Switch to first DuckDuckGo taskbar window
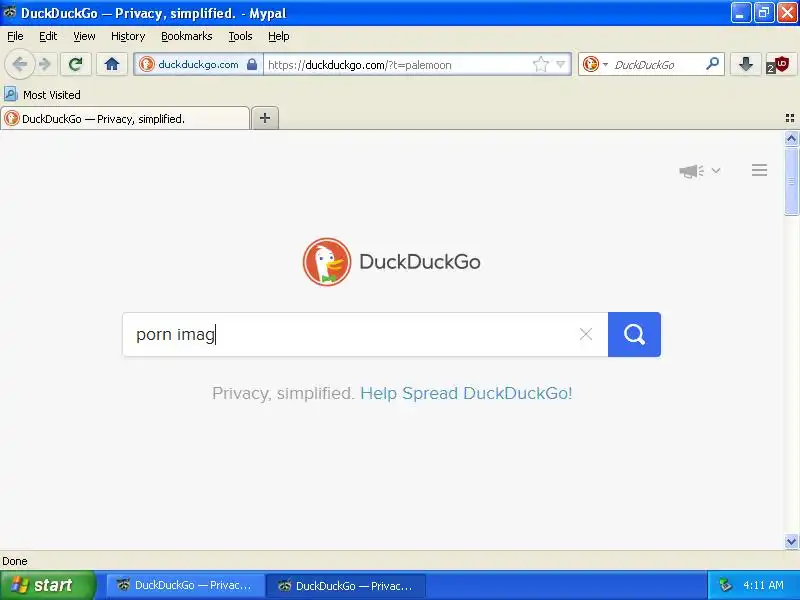 click(185, 585)
